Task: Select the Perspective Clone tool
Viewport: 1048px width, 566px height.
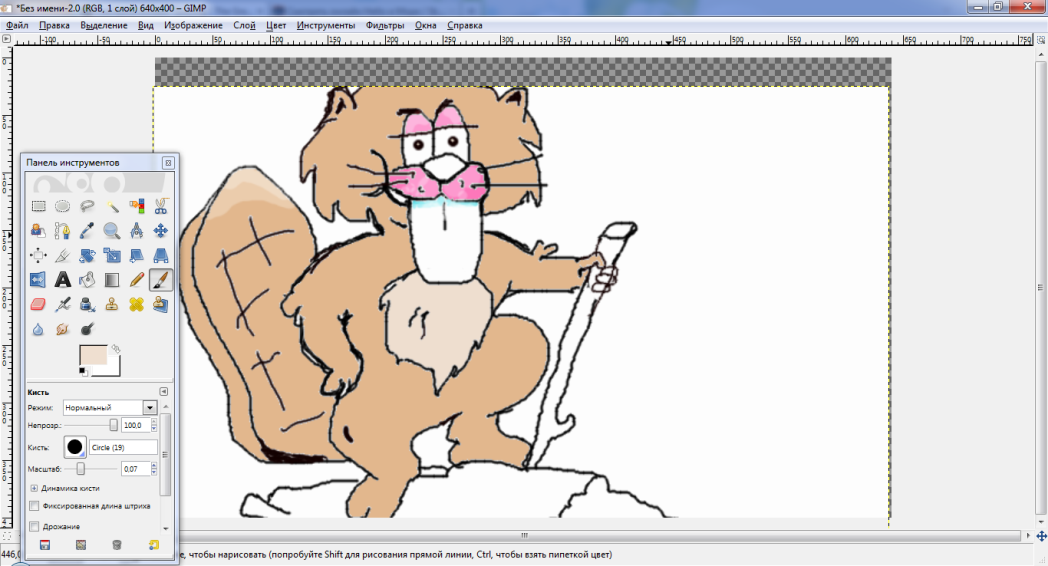Action: (160, 305)
